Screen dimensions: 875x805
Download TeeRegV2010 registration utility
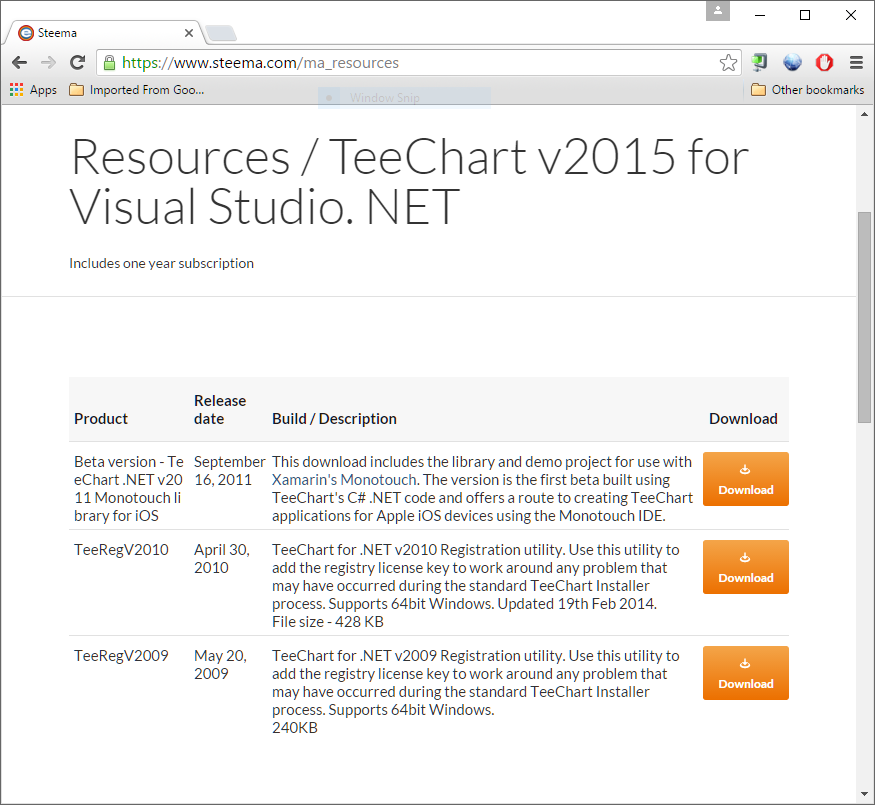click(x=746, y=567)
